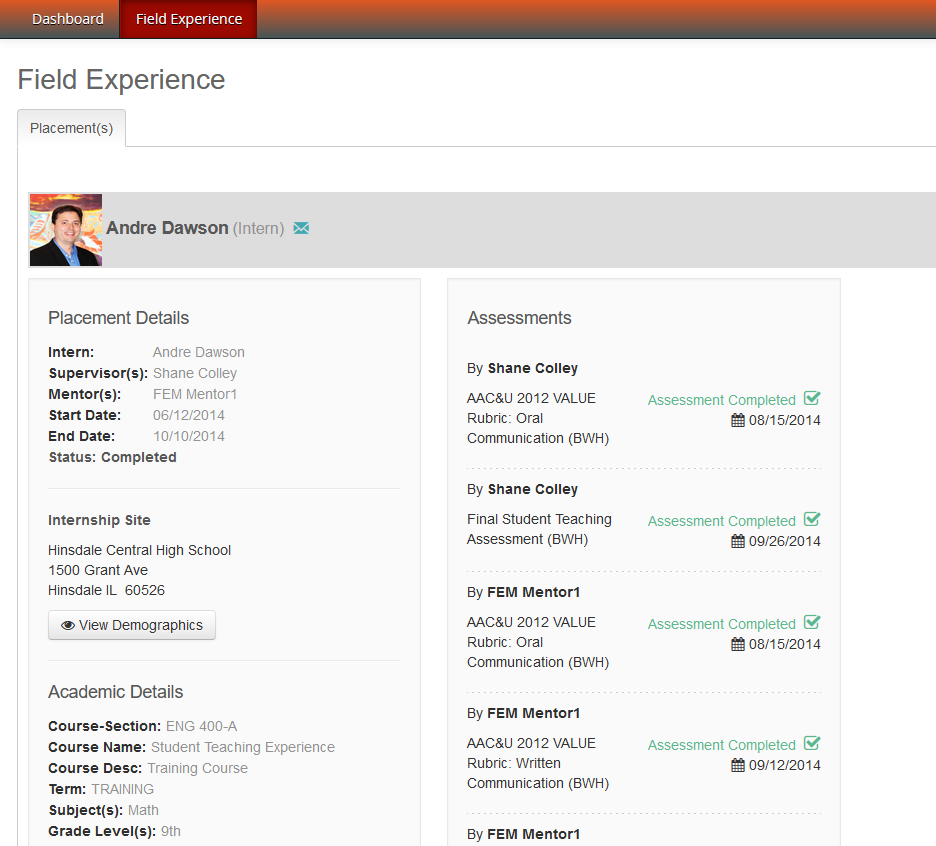Select the Field Experience navigation tab
This screenshot has width=936, height=846.
189,19
